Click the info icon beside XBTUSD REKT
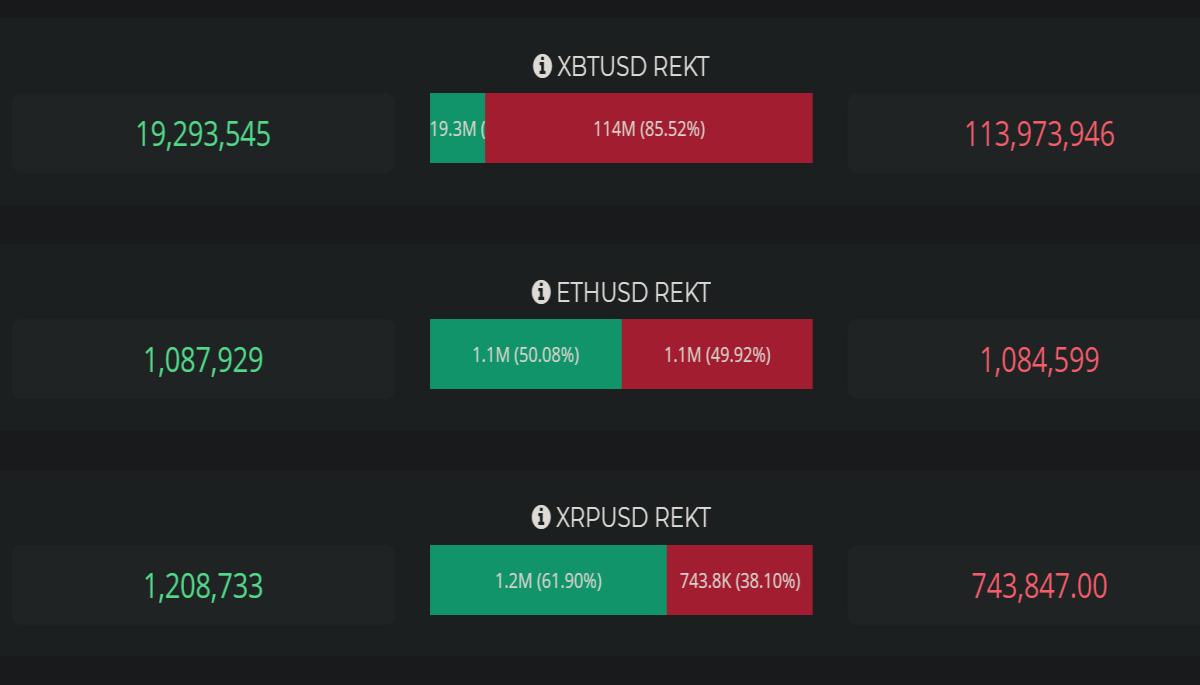Image resolution: width=1200 pixels, height=685 pixels. coord(542,67)
